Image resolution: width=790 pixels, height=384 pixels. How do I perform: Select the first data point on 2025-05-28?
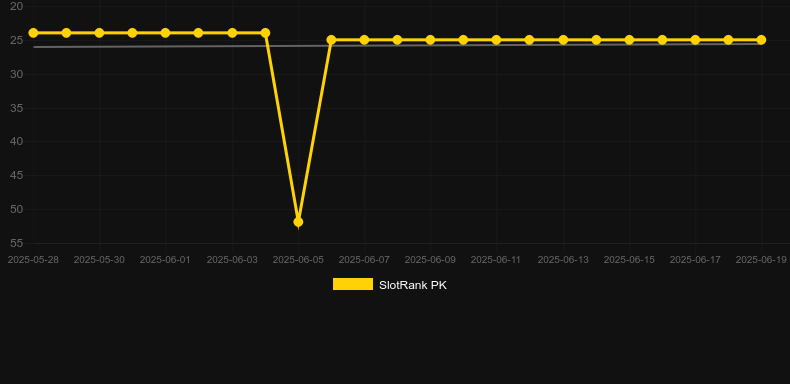click(33, 33)
